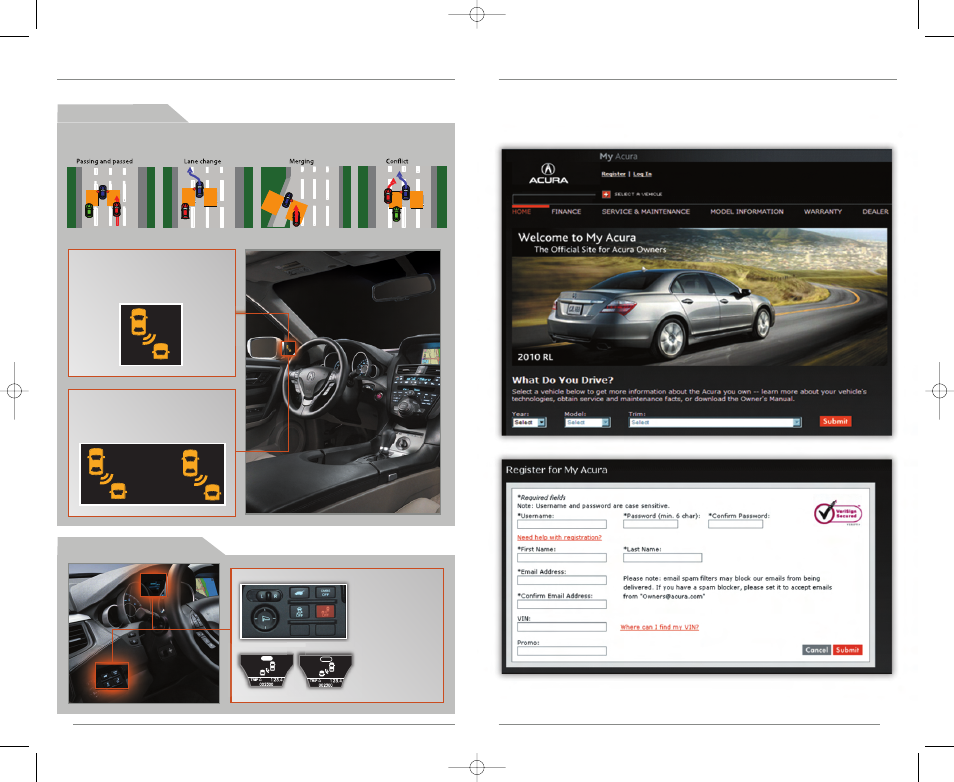954x782 pixels.
Task: Click Submit on the registration form
Action: tap(848, 650)
